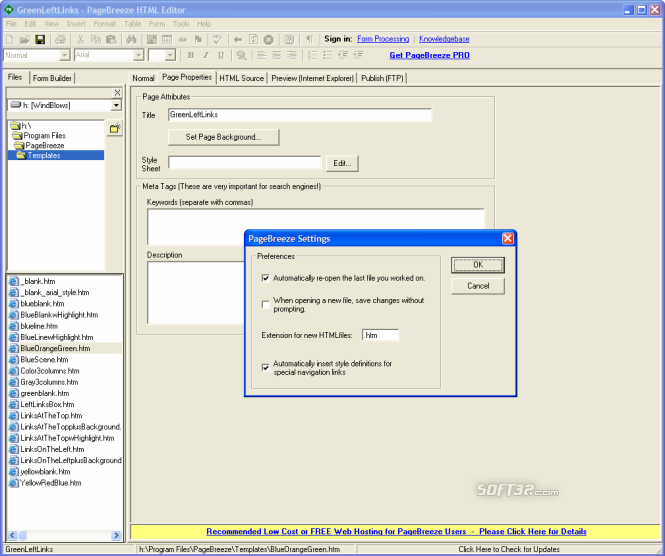The width and height of the screenshot is (665, 556).
Task: Click the Paste clipboard icon
Action: coord(111,39)
